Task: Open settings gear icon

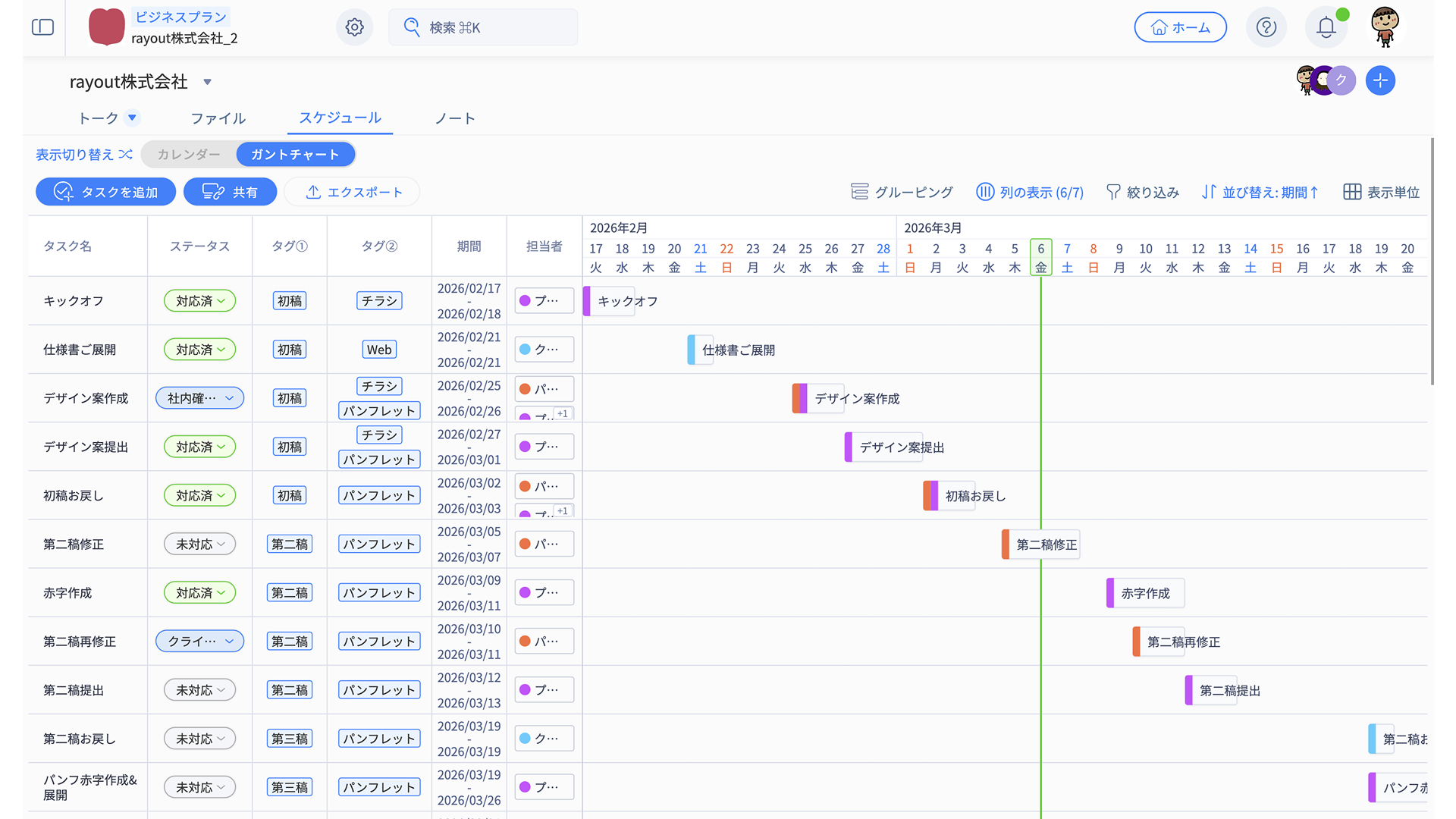Action: (354, 27)
